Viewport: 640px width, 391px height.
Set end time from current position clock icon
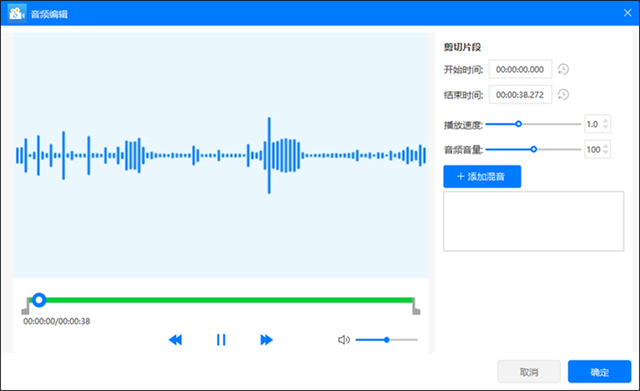pyautogui.click(x=563, y=95)
